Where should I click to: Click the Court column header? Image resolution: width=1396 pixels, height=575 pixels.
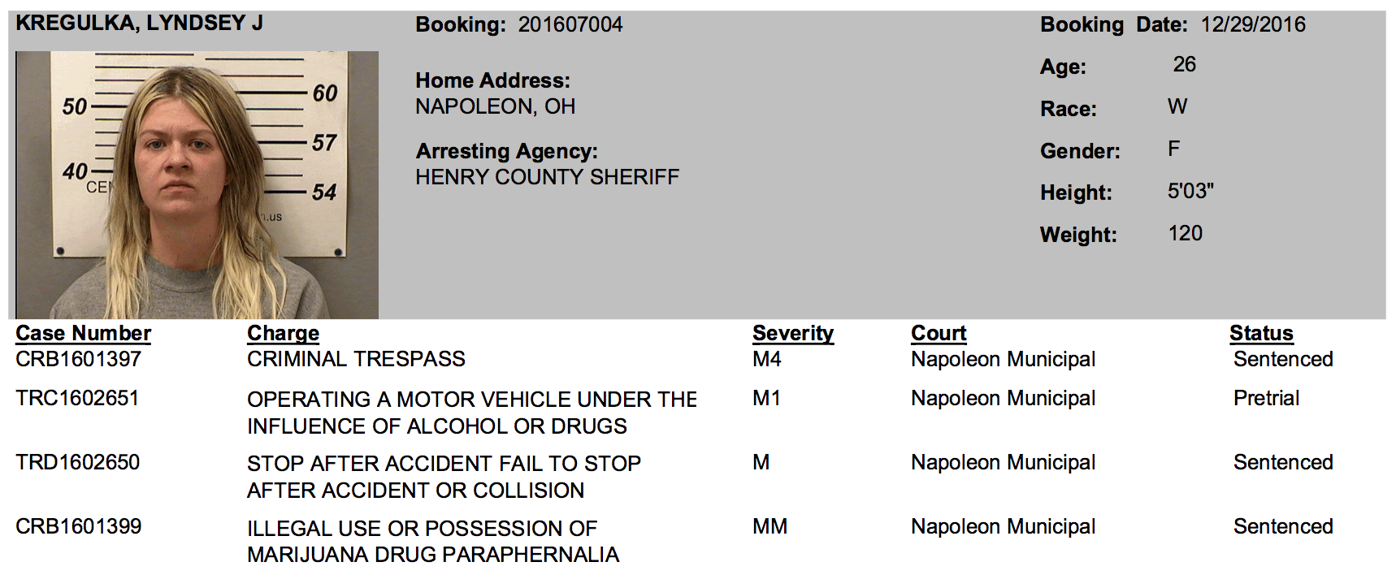(x=938, y=334)
